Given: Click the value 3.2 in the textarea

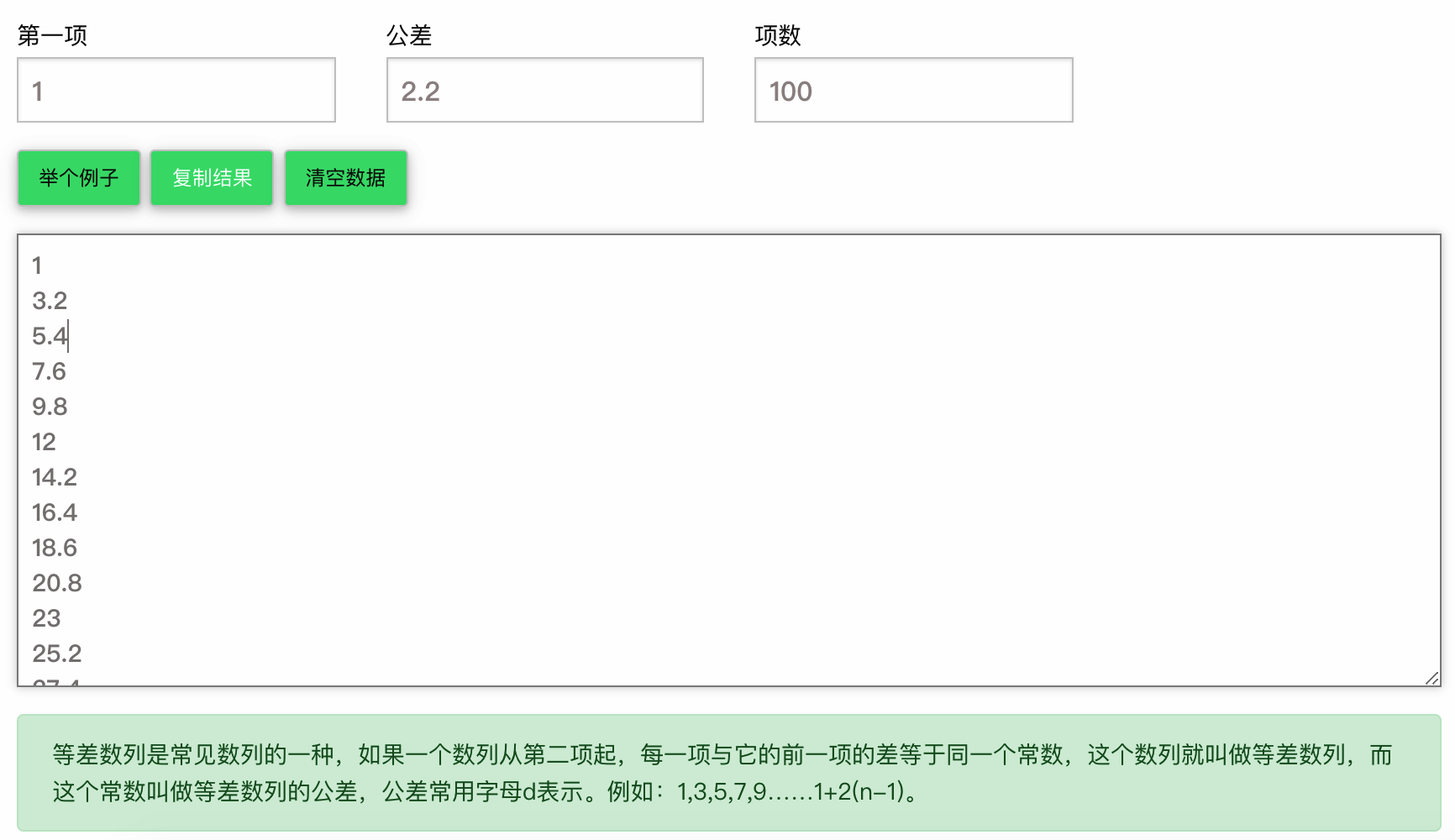Looking at the screenshot, I should (50, 301).
